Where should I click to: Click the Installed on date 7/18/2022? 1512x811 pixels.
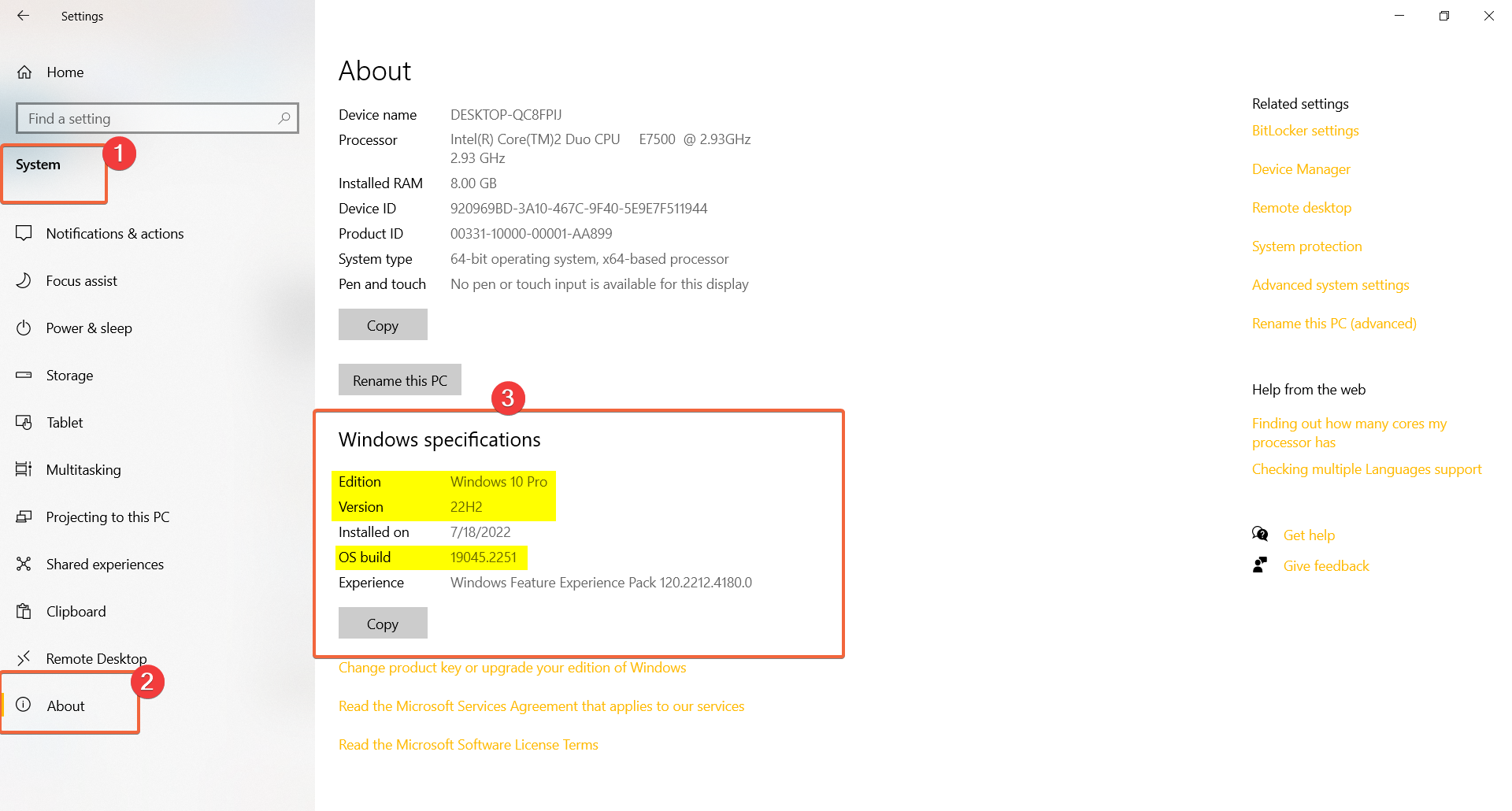[480, 532]
